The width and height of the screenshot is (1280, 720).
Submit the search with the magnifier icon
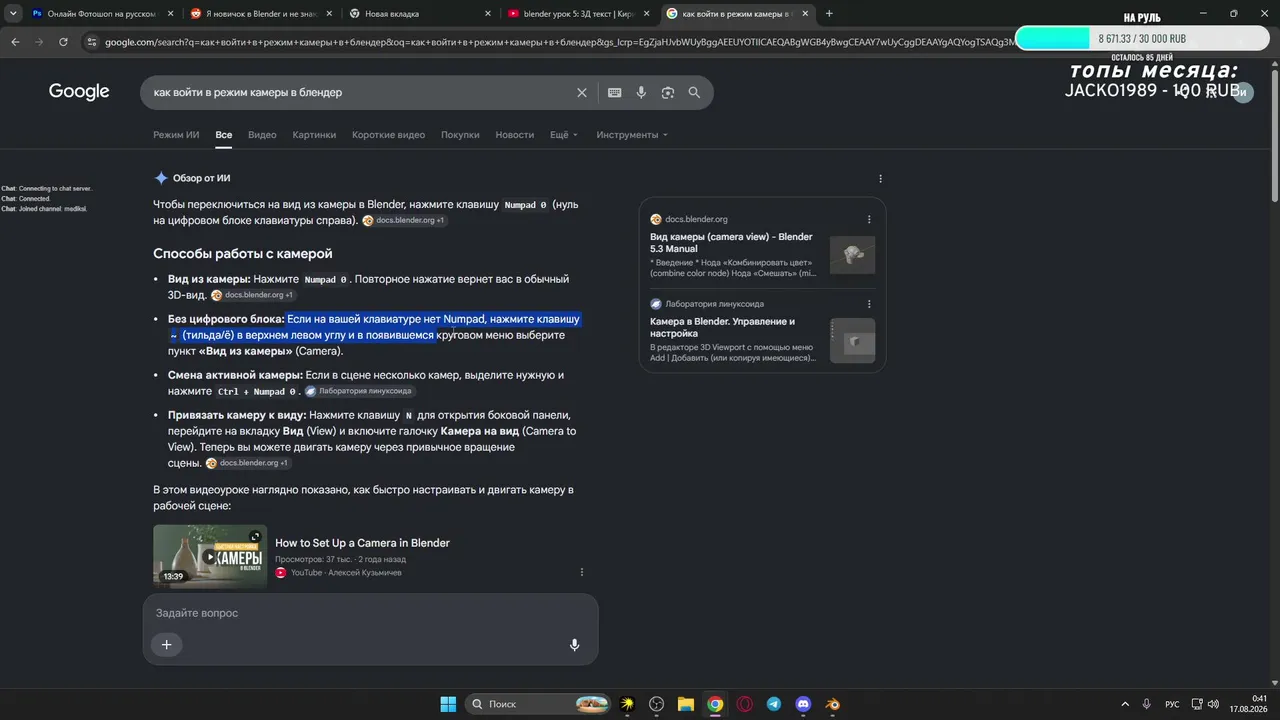694,92
